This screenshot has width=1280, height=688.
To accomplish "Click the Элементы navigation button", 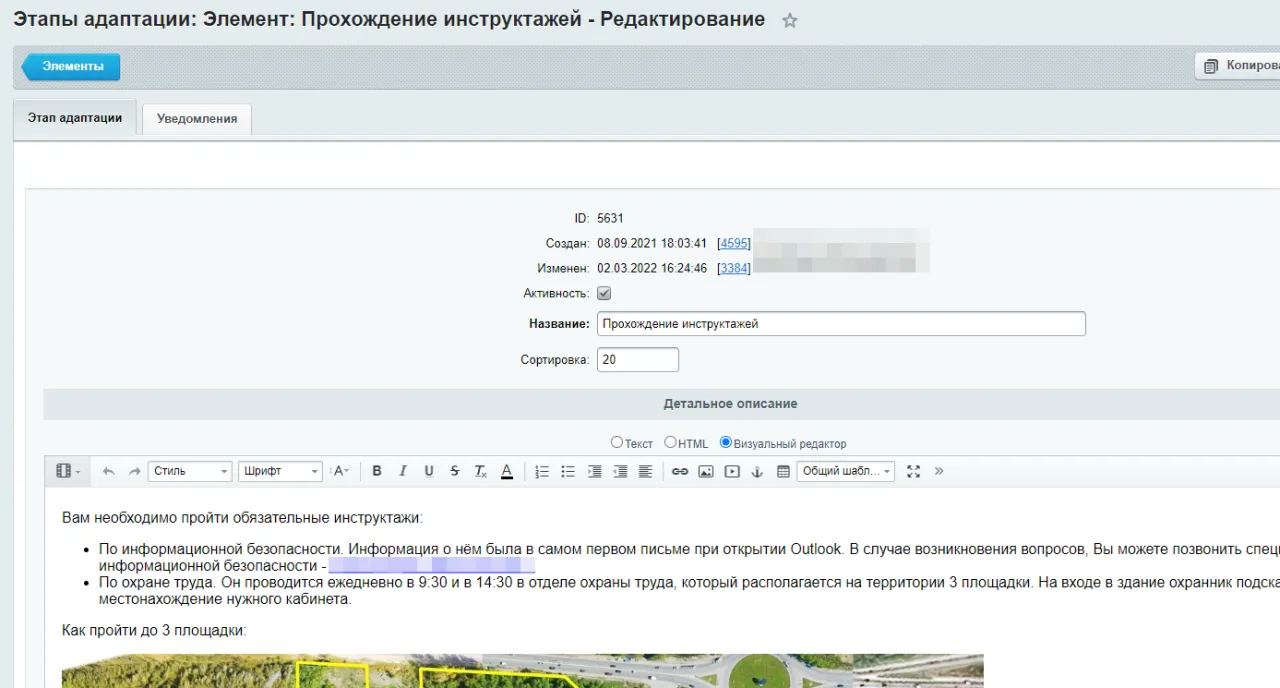I will [69, 67].
